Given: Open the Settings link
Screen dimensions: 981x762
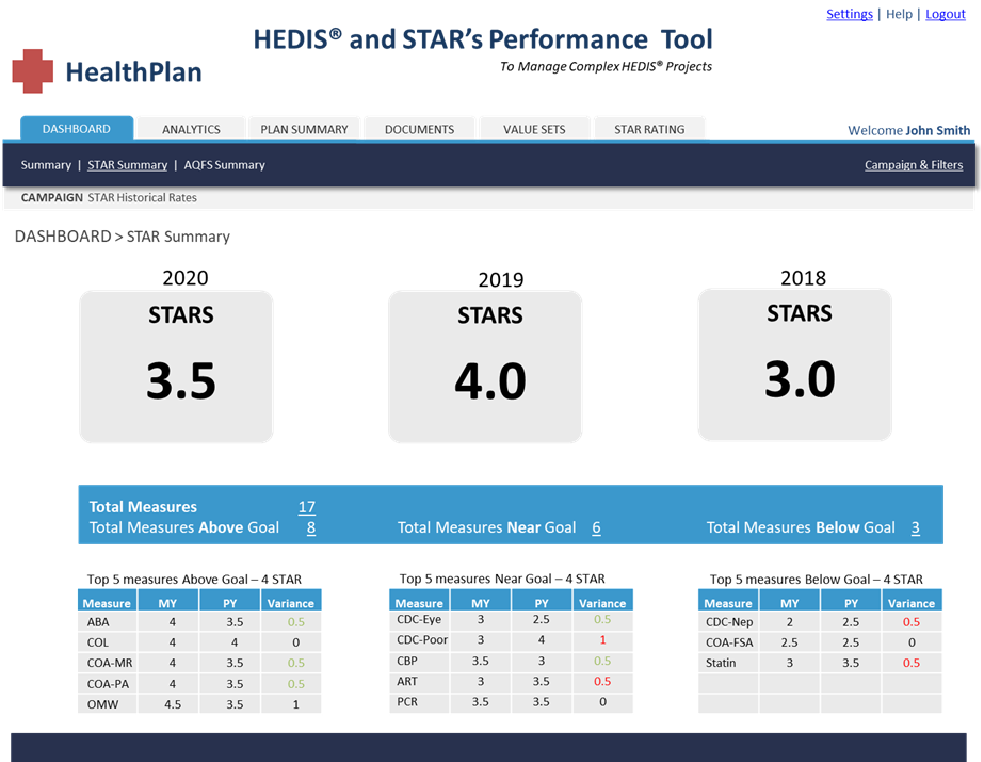Looking at the screenshot, I should (849, 14).
